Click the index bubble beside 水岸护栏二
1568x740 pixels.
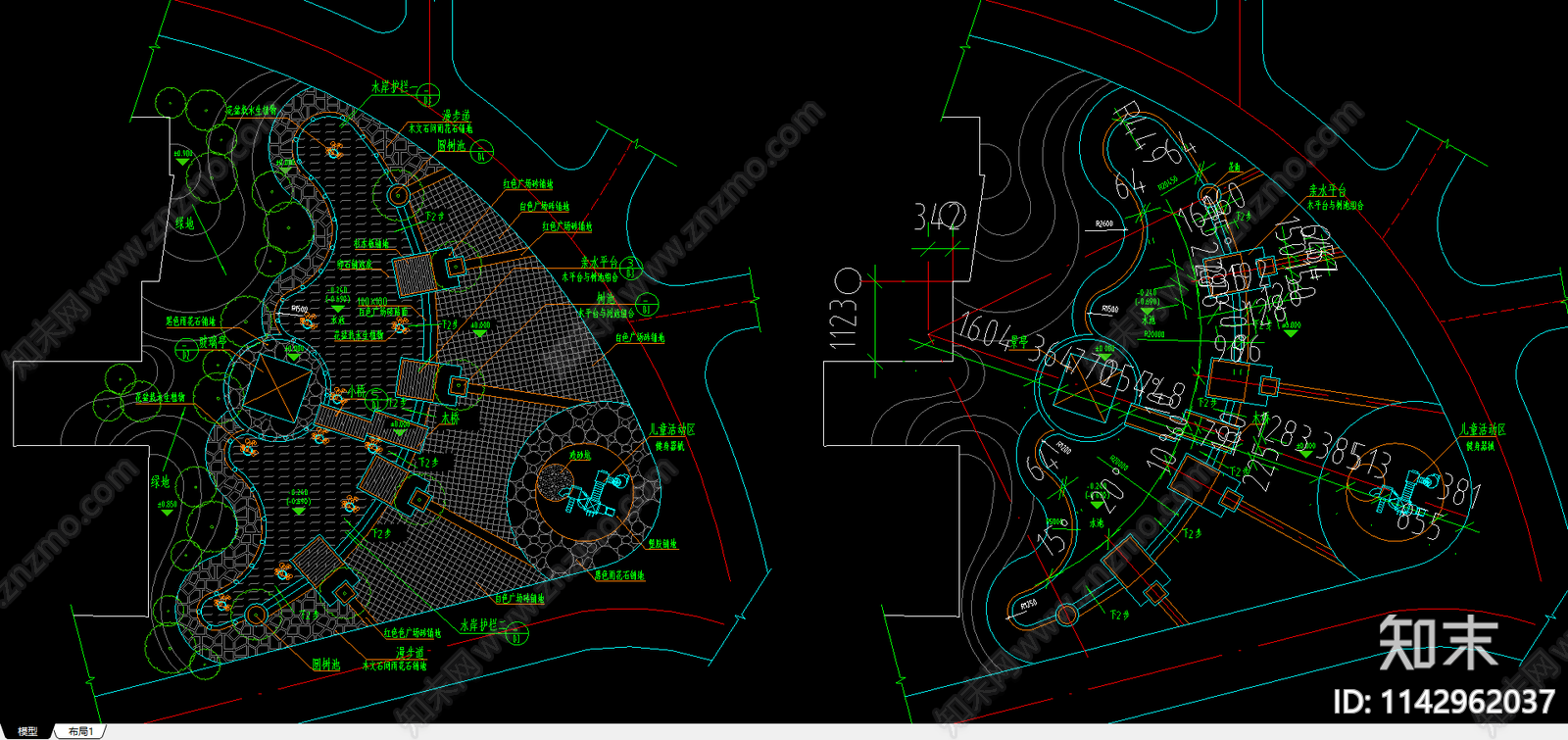click(518, 633)
